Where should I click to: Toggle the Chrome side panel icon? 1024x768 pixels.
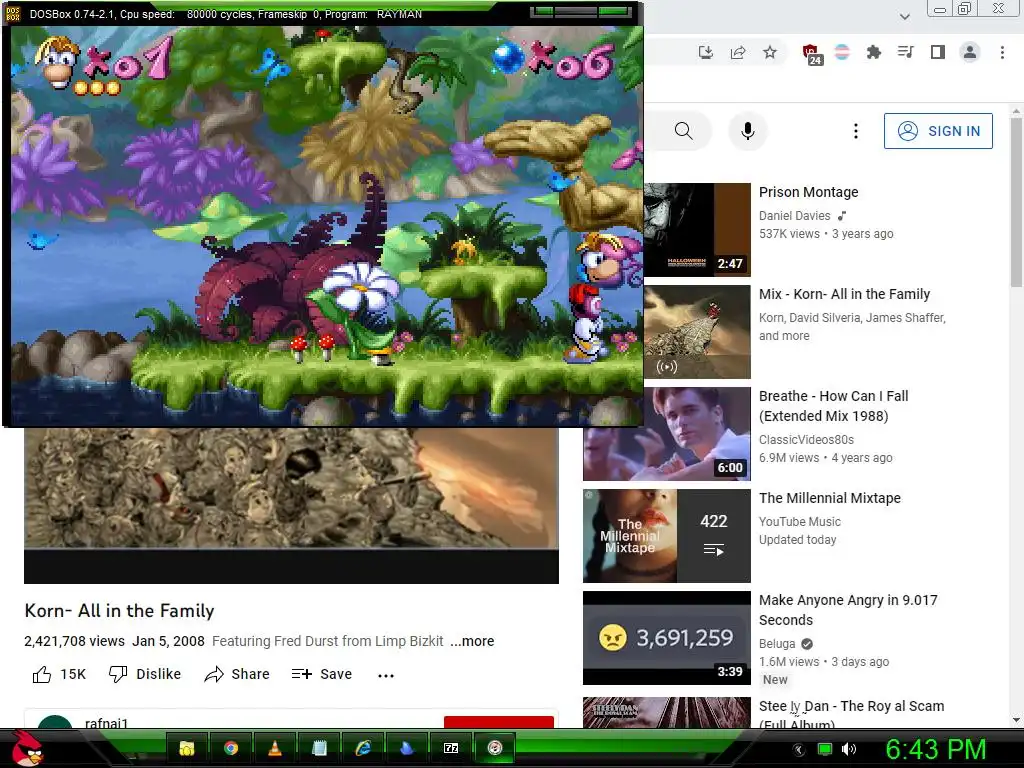pos(938,52)
